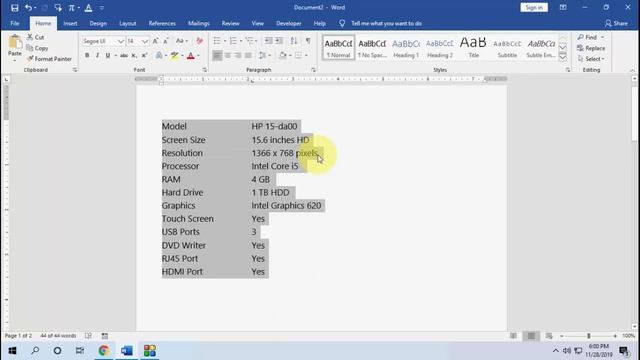Switch to the Design tab
The image size is (640, 360).
98,23
